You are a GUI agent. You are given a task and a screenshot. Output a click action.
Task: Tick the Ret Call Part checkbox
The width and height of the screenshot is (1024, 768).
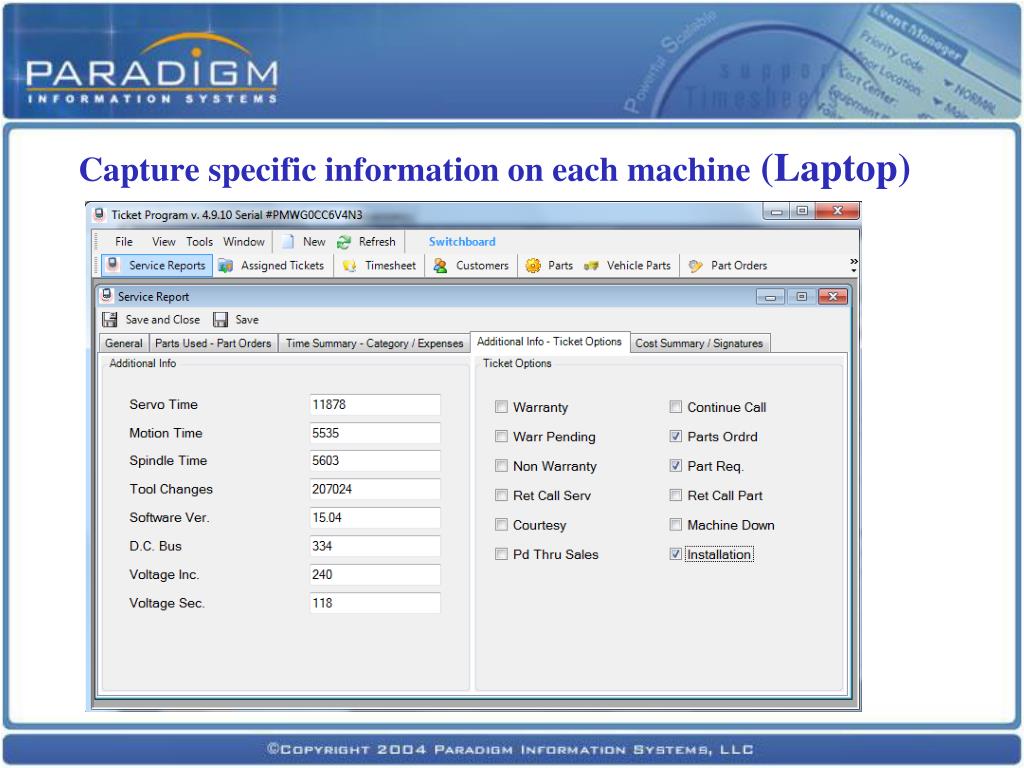676,495
